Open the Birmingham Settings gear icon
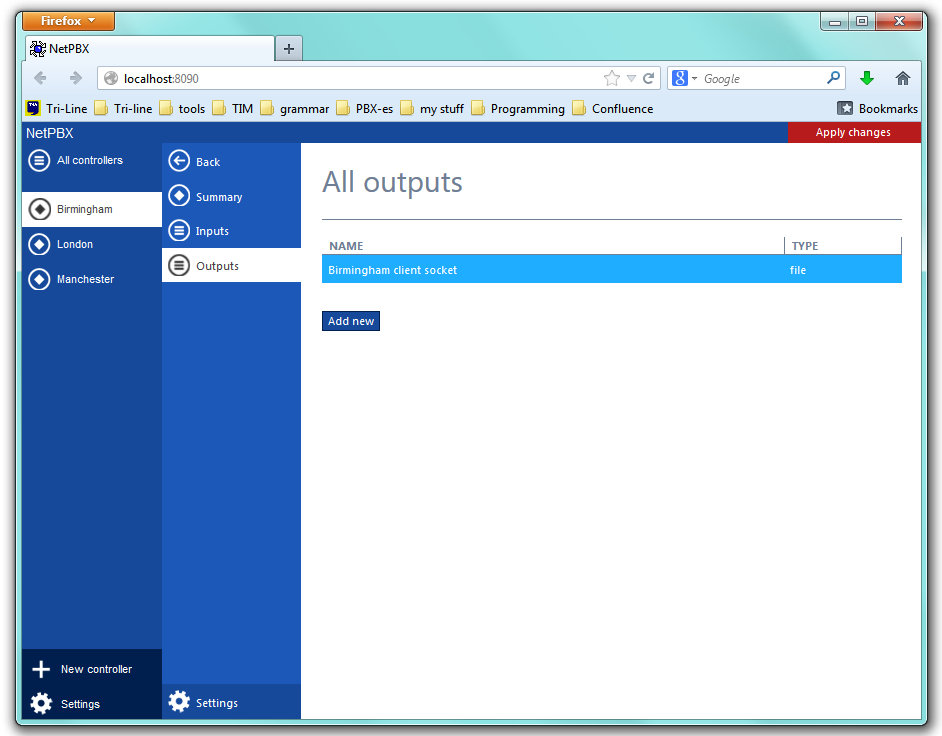The image size is (942, 736). coord(179,702)
